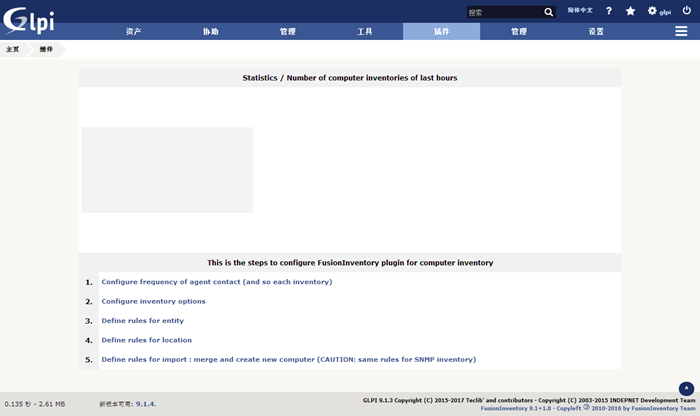Viewport: 700px width, 416px height.
Task: Click the GLPI 9.1.3 copyright footer text
Action: (x=529, y=400)
